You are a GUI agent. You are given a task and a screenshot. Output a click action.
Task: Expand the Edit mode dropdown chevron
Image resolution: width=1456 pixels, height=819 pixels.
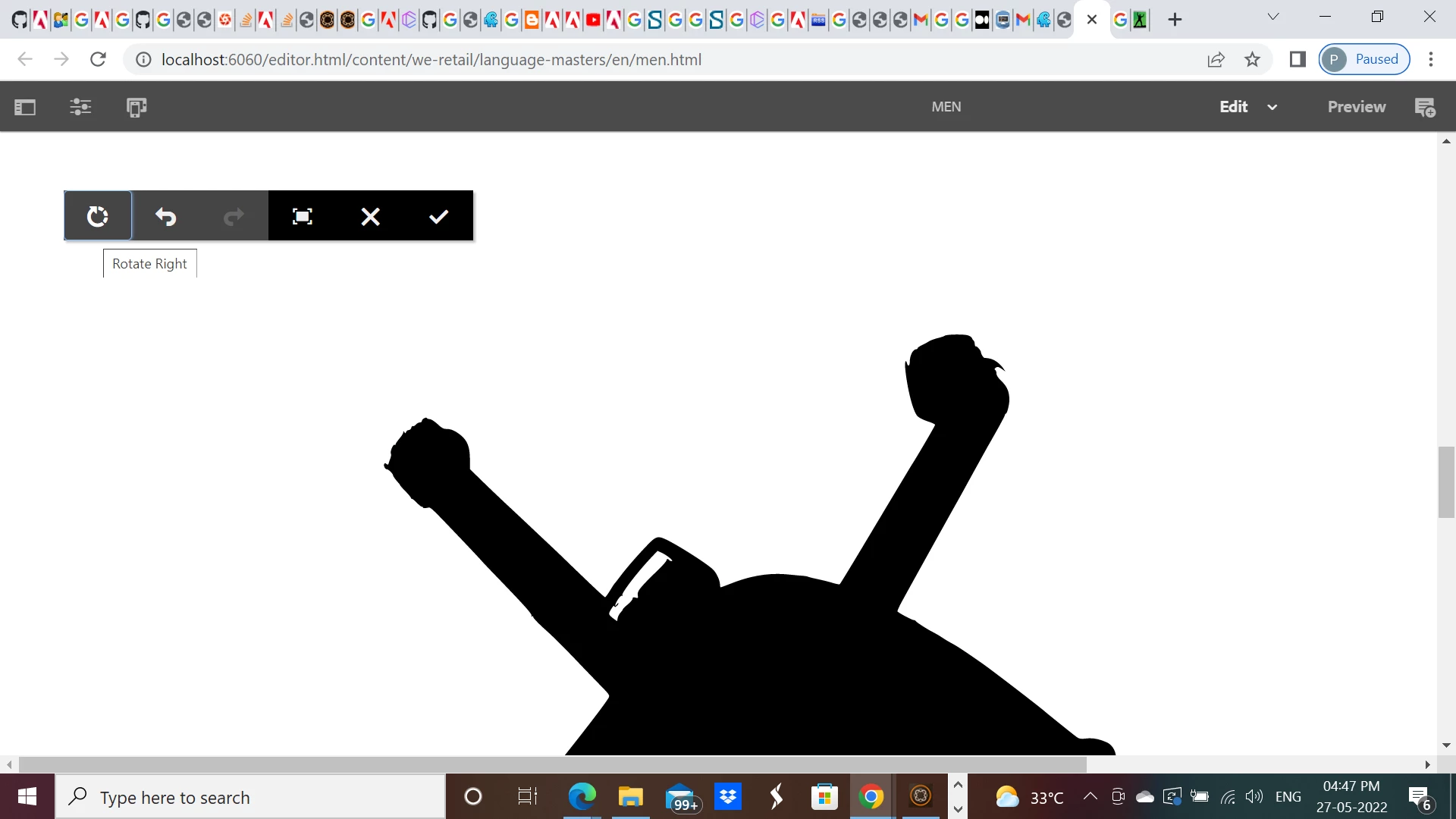1272,107
